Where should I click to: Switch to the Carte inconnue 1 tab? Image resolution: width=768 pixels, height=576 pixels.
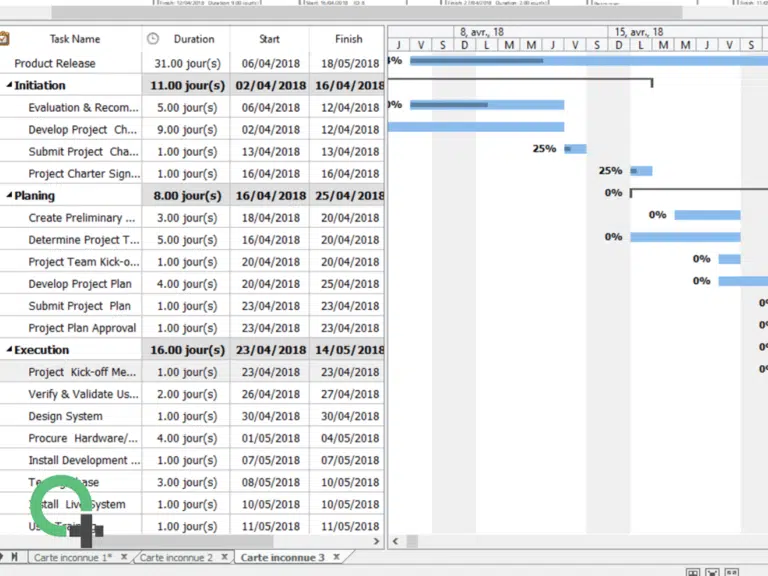(x=72, y=557)
